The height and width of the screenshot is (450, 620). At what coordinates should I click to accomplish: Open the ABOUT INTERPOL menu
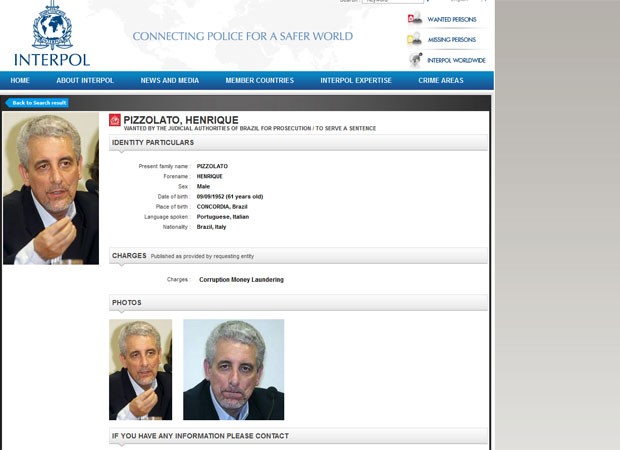point(85,80)
